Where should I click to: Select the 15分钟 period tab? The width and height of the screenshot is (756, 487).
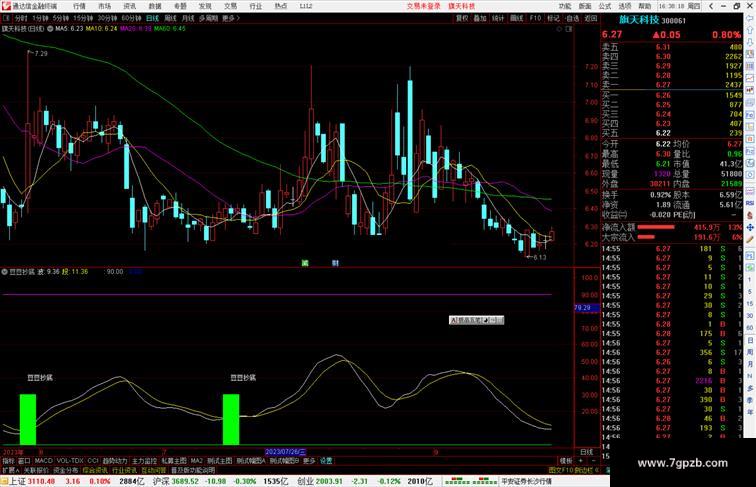(x=83, y=18)
